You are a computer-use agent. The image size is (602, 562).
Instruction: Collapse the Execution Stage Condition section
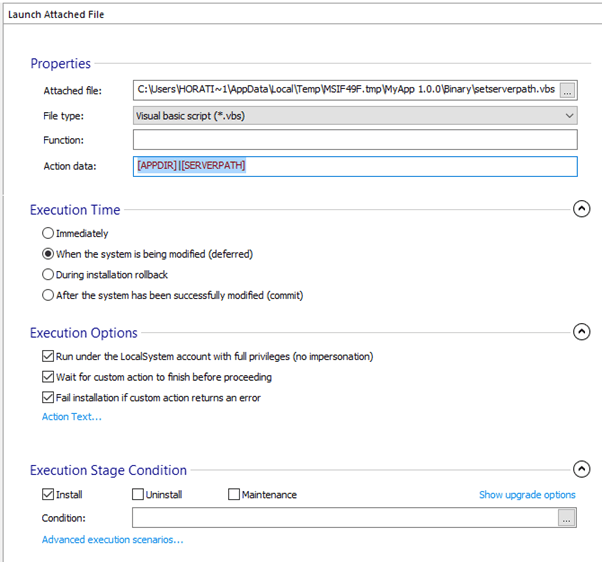(581, 469)
